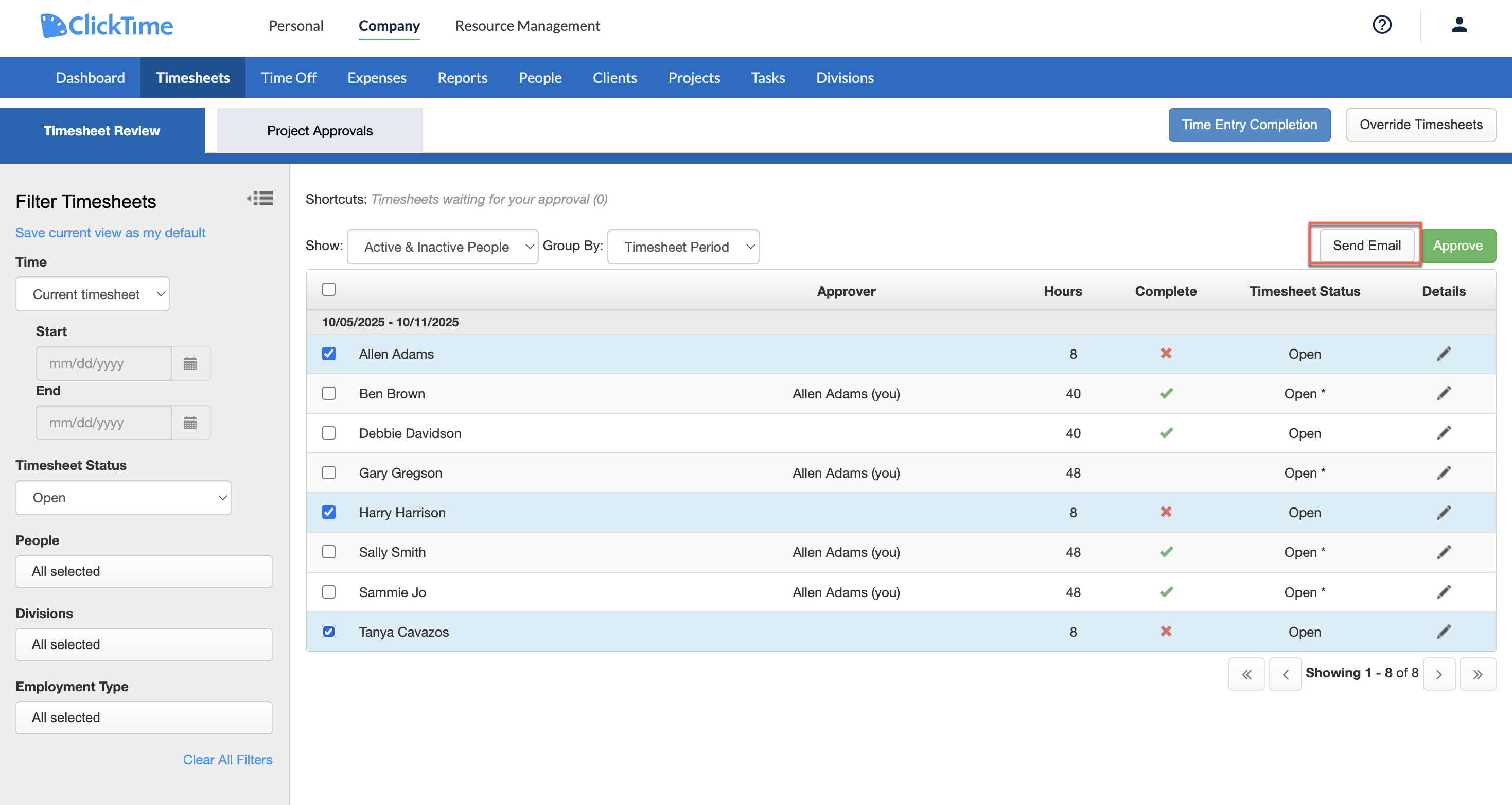
Task: Go to next page of results
Action: [1438, 674]
